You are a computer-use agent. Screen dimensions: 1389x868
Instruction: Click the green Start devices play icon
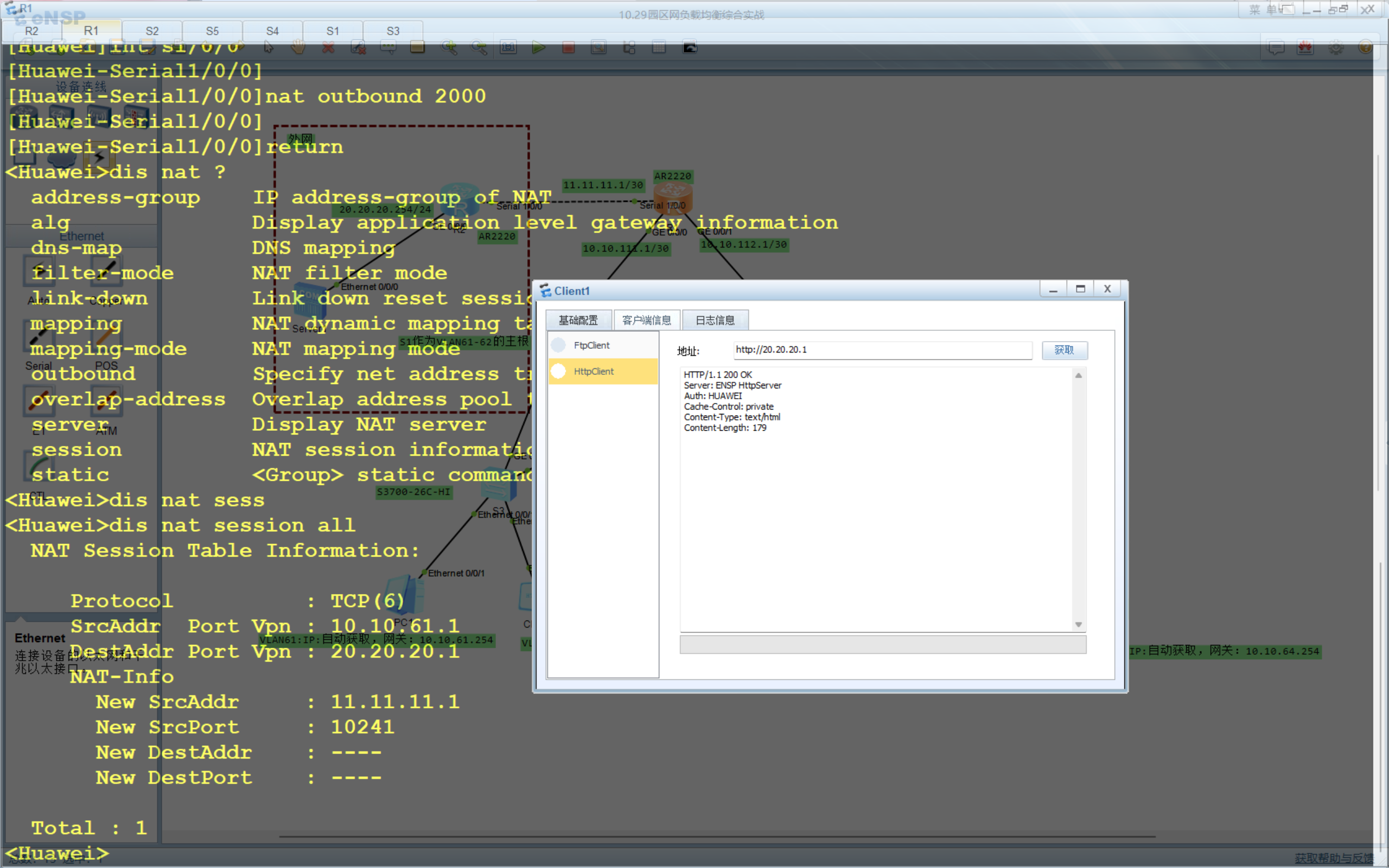(x=538, y=48)
